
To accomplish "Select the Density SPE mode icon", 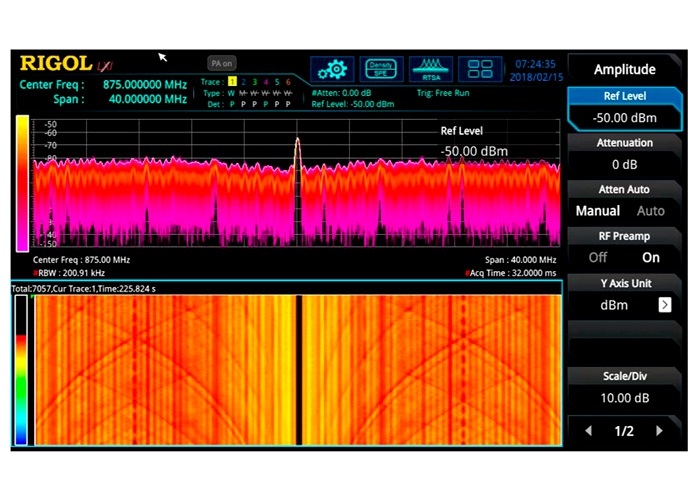I will [381, 69].
